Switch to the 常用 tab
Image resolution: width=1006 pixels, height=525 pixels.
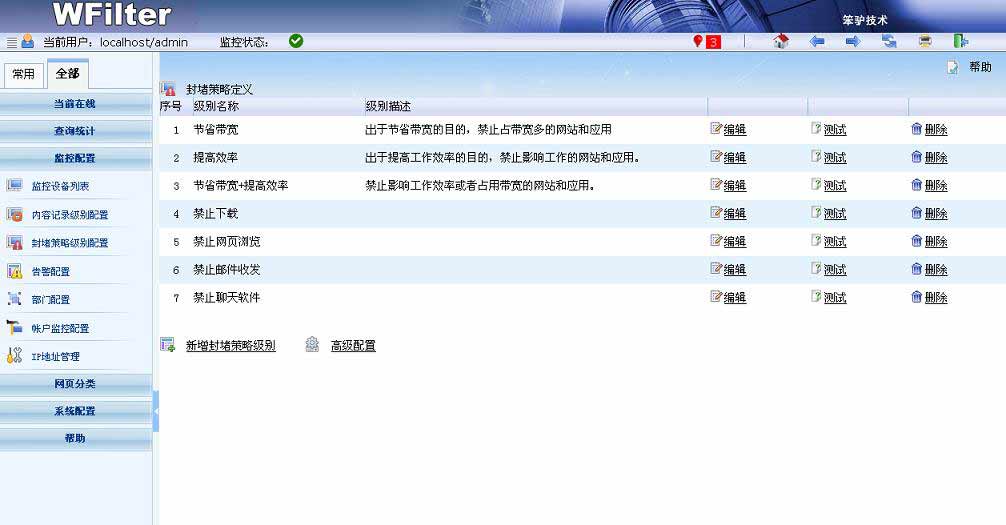coord(23,74)
